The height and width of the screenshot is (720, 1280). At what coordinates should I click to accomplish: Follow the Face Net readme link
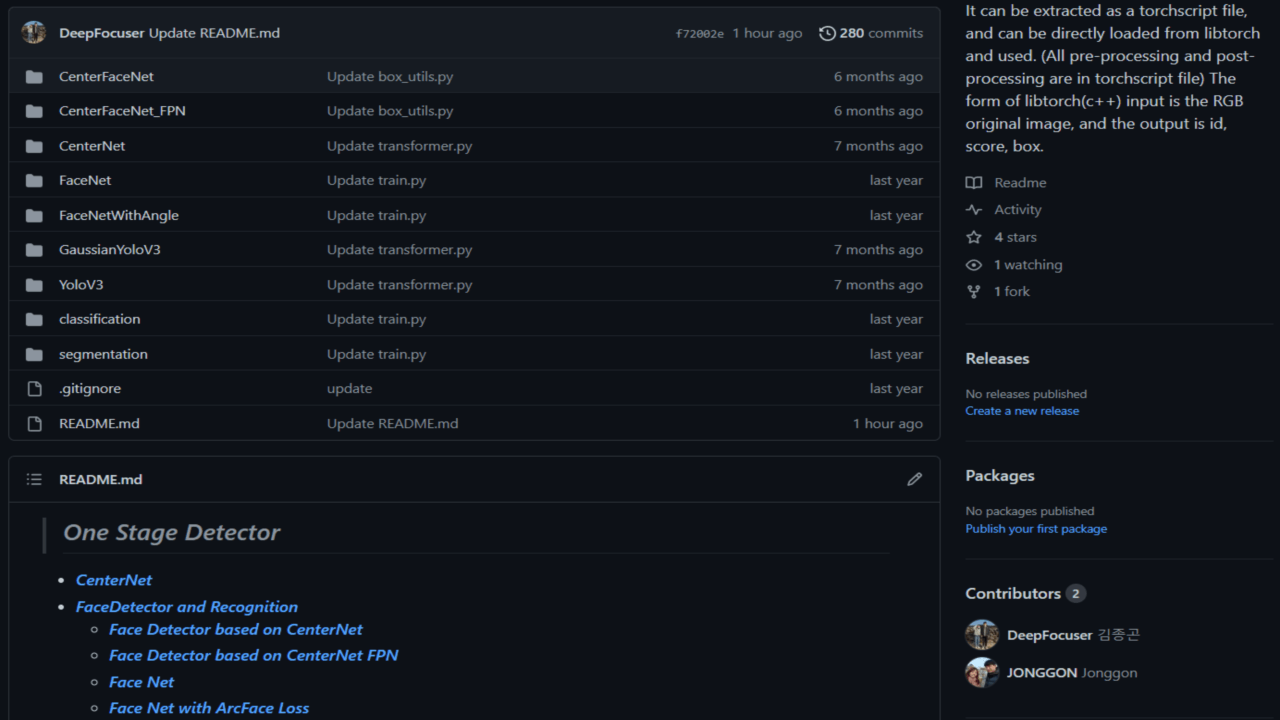pos(142,682)
